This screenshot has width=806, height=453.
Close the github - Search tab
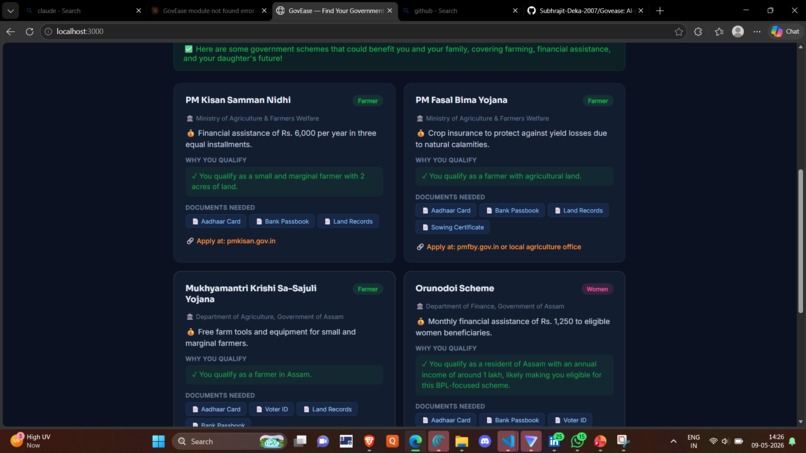pos(515,10)
